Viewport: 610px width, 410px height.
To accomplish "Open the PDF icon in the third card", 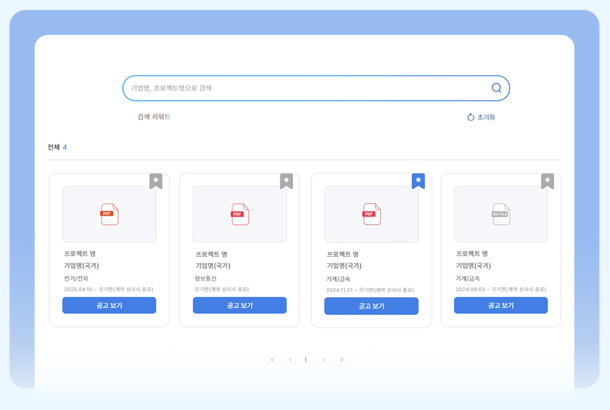I will click(x=371, y=214).
